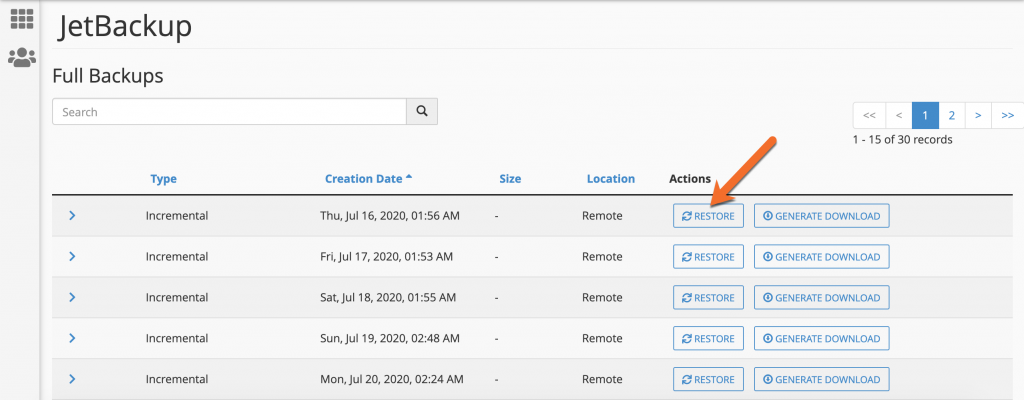Restore the Sat, Jul 18 backup
Image resolution: width=1024 pixels, height=400 pixels.
click(x=708, y=298)
